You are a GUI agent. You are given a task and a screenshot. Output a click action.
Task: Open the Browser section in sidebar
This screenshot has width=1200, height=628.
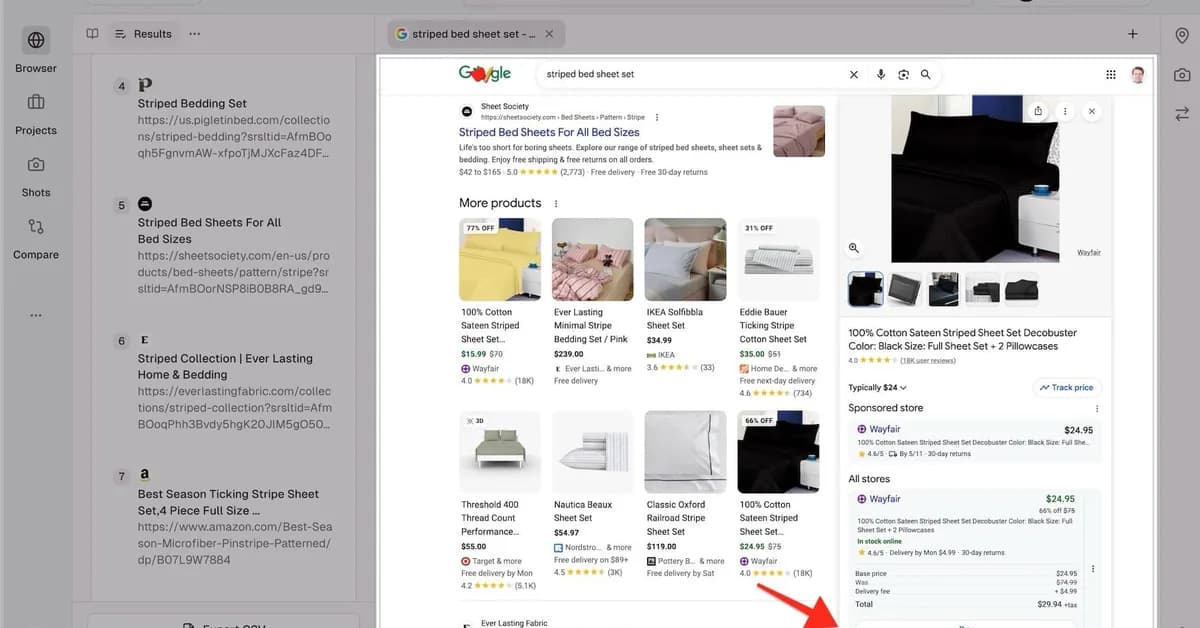[x=36, y=51]
